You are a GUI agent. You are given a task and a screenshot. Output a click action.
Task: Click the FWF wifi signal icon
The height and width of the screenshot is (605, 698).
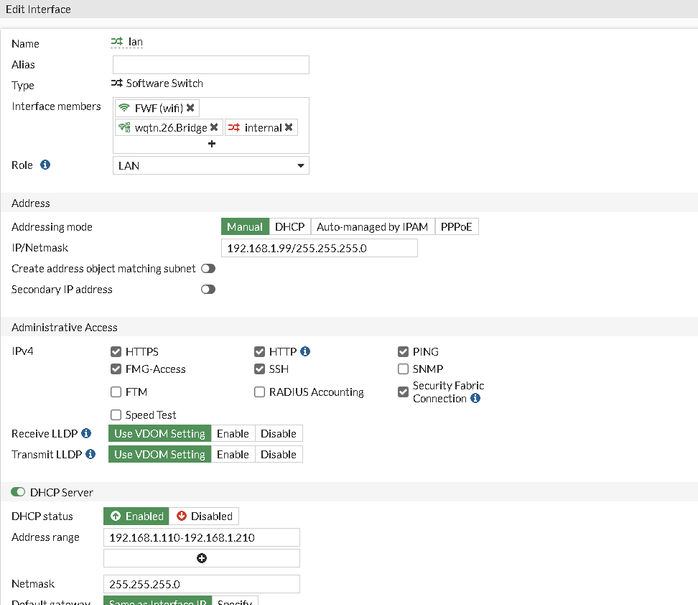[124, 108]
